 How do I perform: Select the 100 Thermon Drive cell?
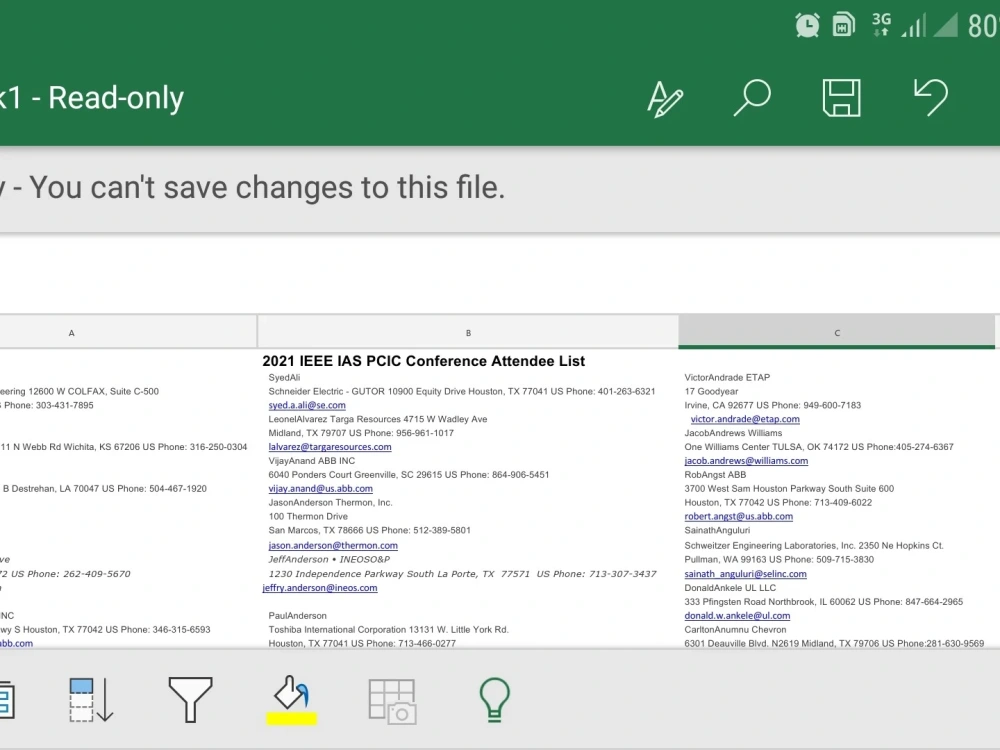click(308, 517)
